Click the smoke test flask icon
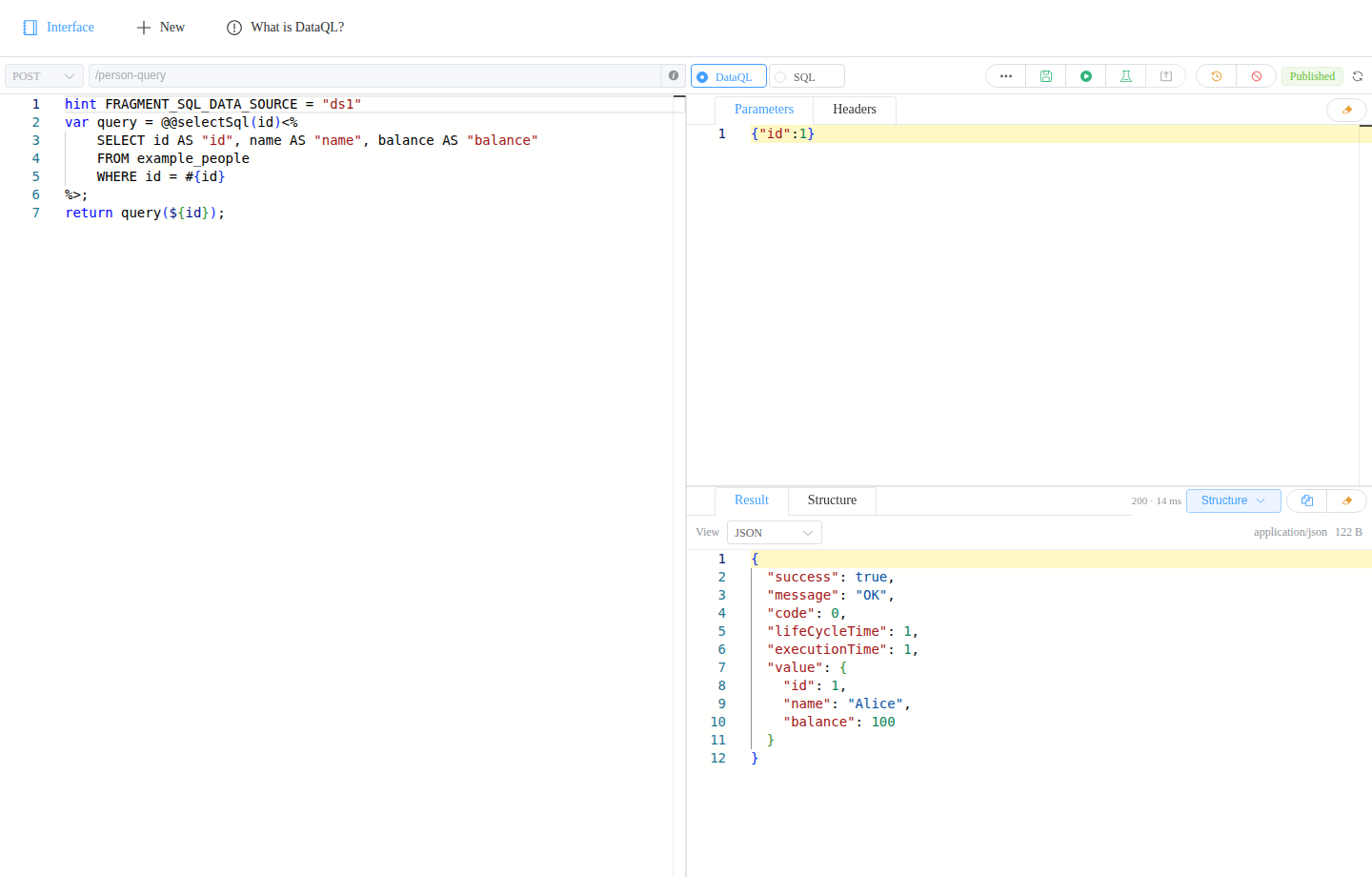 (x=1125, y=76)
